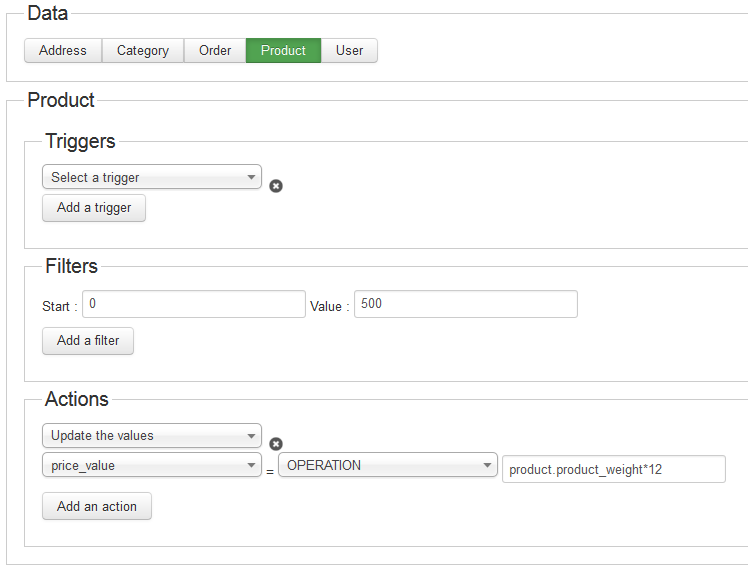Open the price_value field dropdown
This screenshot has width=748, height=566.
pyautogui.click(x=152, y=465)
